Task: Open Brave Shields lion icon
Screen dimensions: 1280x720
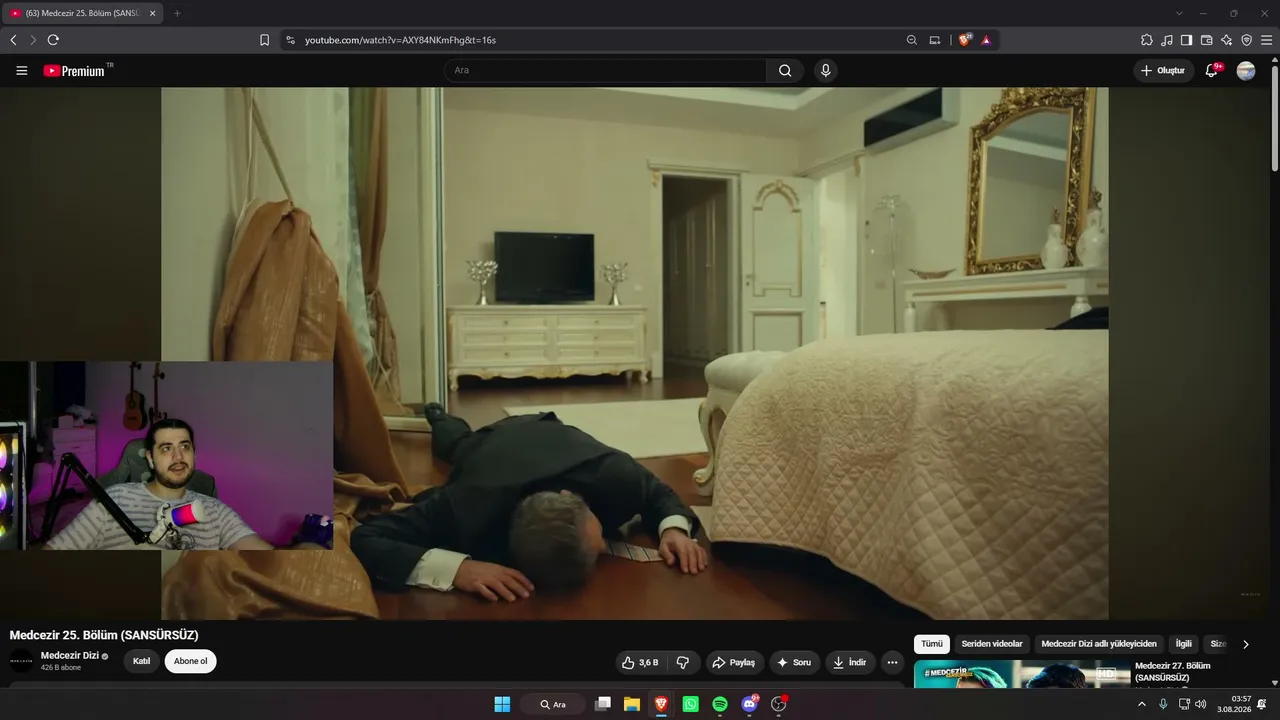Action: click(965, 40)
